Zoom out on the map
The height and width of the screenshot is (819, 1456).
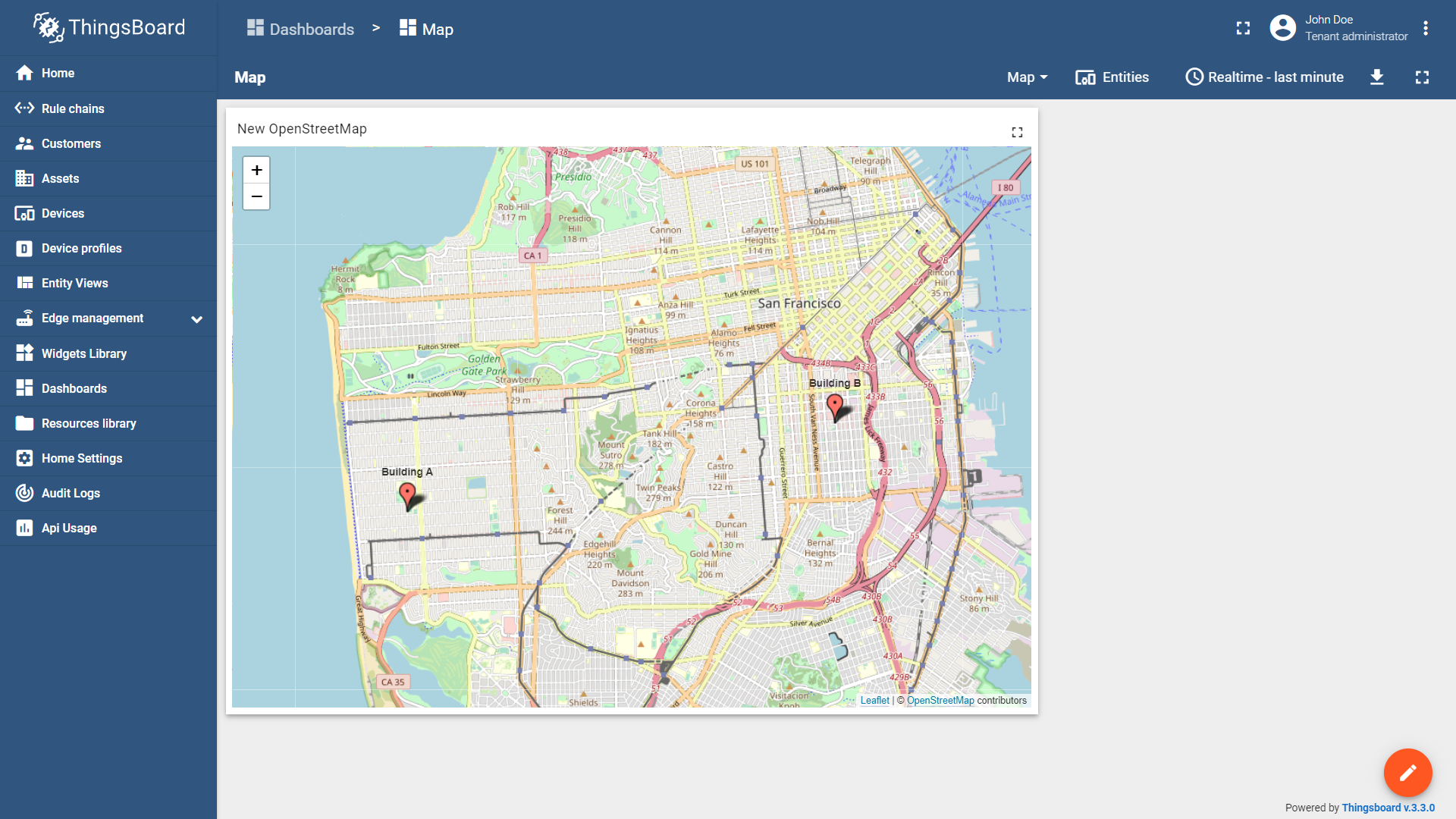pos(256,196)
